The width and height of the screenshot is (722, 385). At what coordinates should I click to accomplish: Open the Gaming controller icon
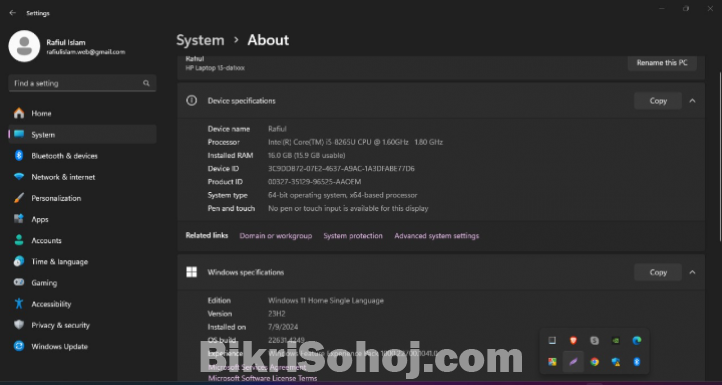click(x=19, y=283)
